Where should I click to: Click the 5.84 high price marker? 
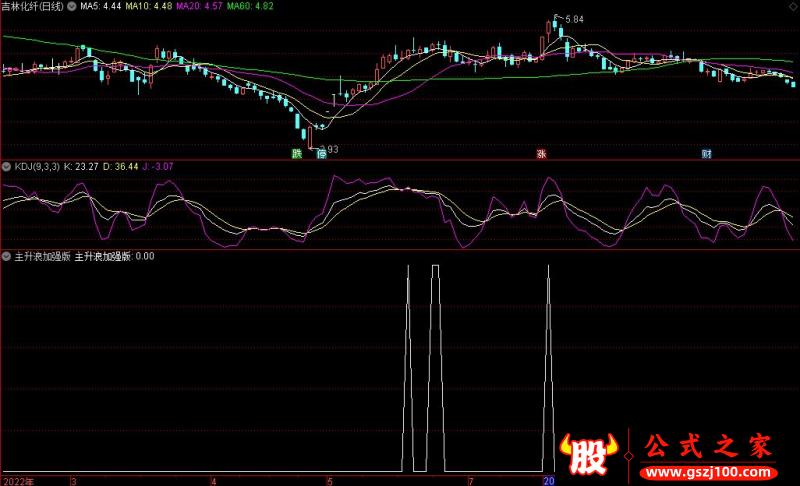[573, 19]
